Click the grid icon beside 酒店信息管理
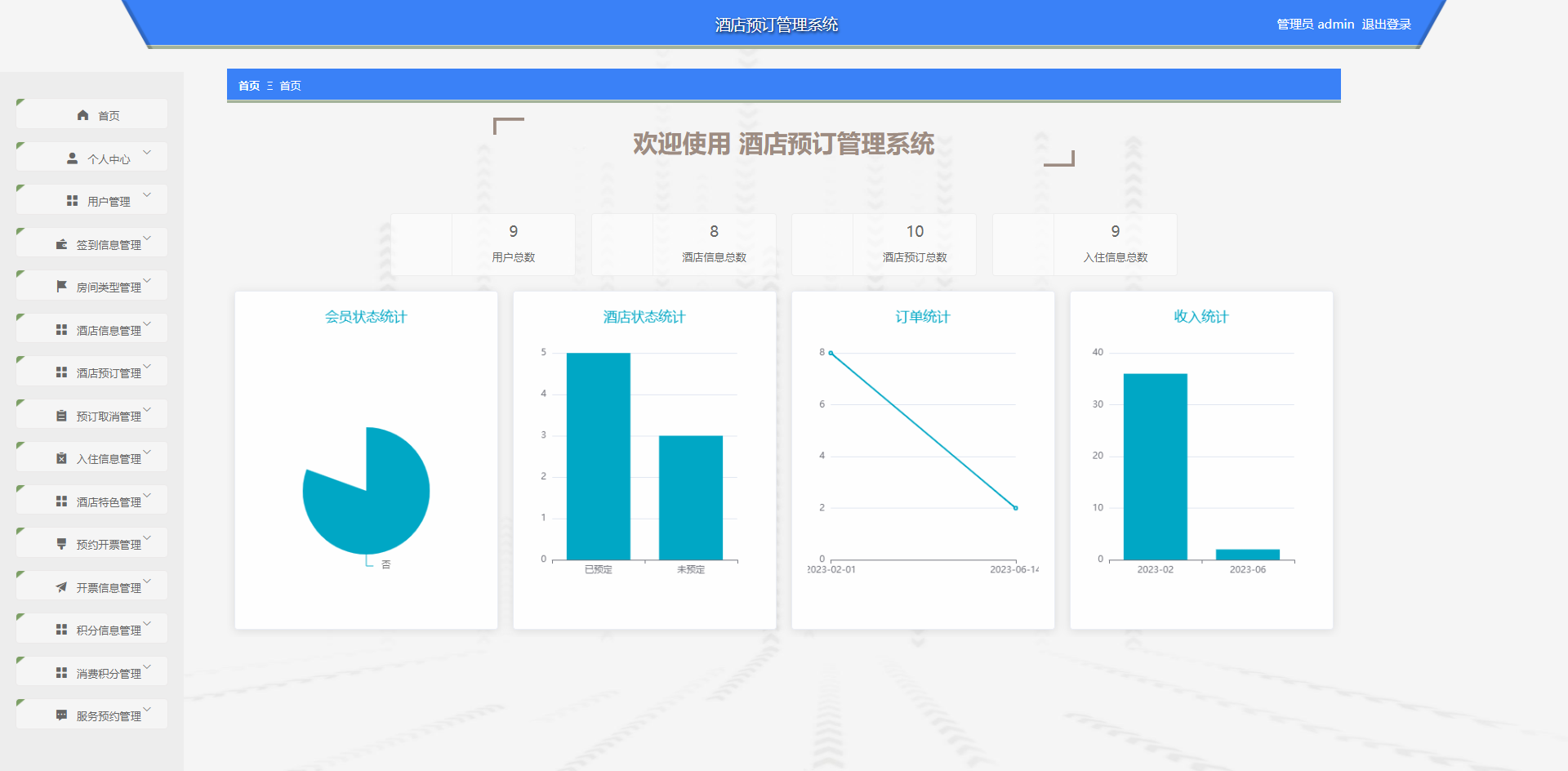Image resolution: width=1568 pixels, height=771 pixels. (61, 330)
